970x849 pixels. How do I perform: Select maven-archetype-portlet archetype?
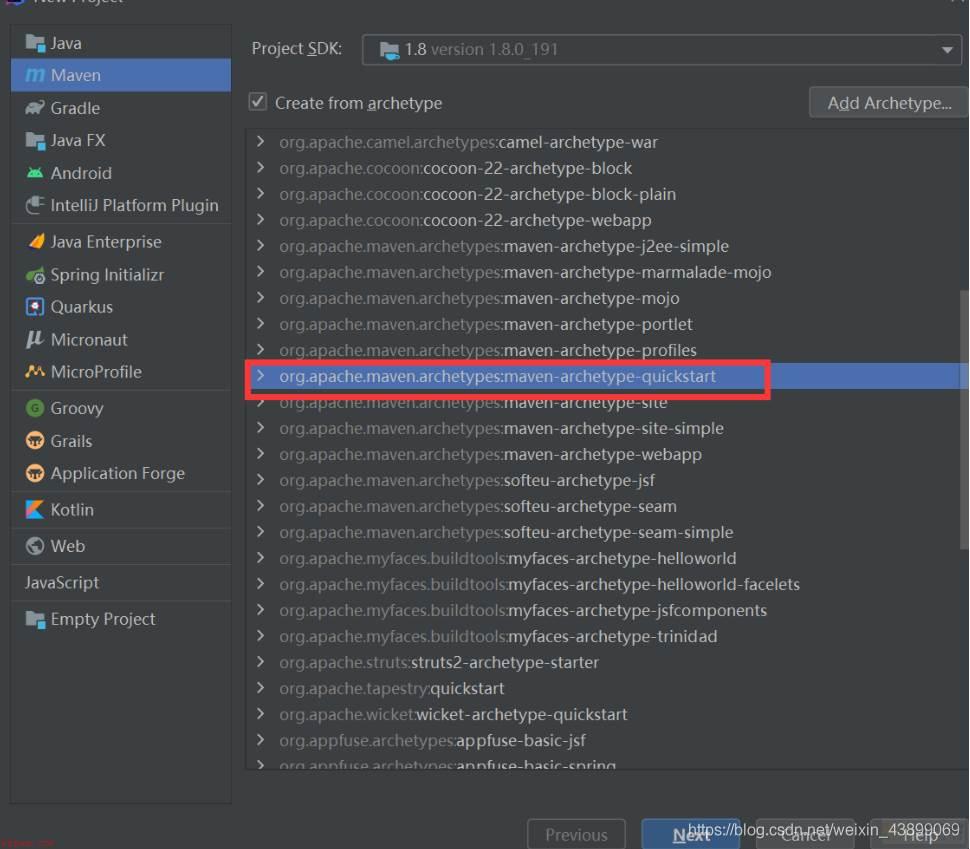[486, 324]
